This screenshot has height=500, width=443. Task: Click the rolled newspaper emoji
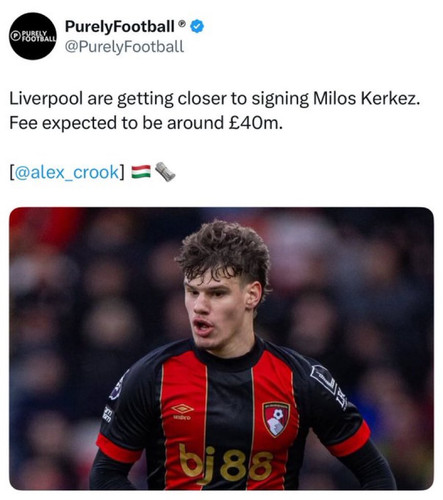point(165,172)
